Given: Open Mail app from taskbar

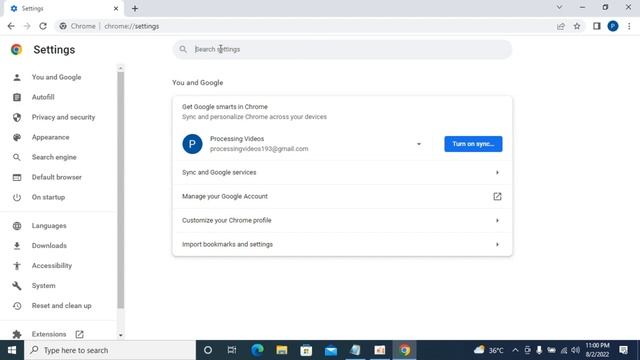Looking at the screenshot, I should [331, 350].
